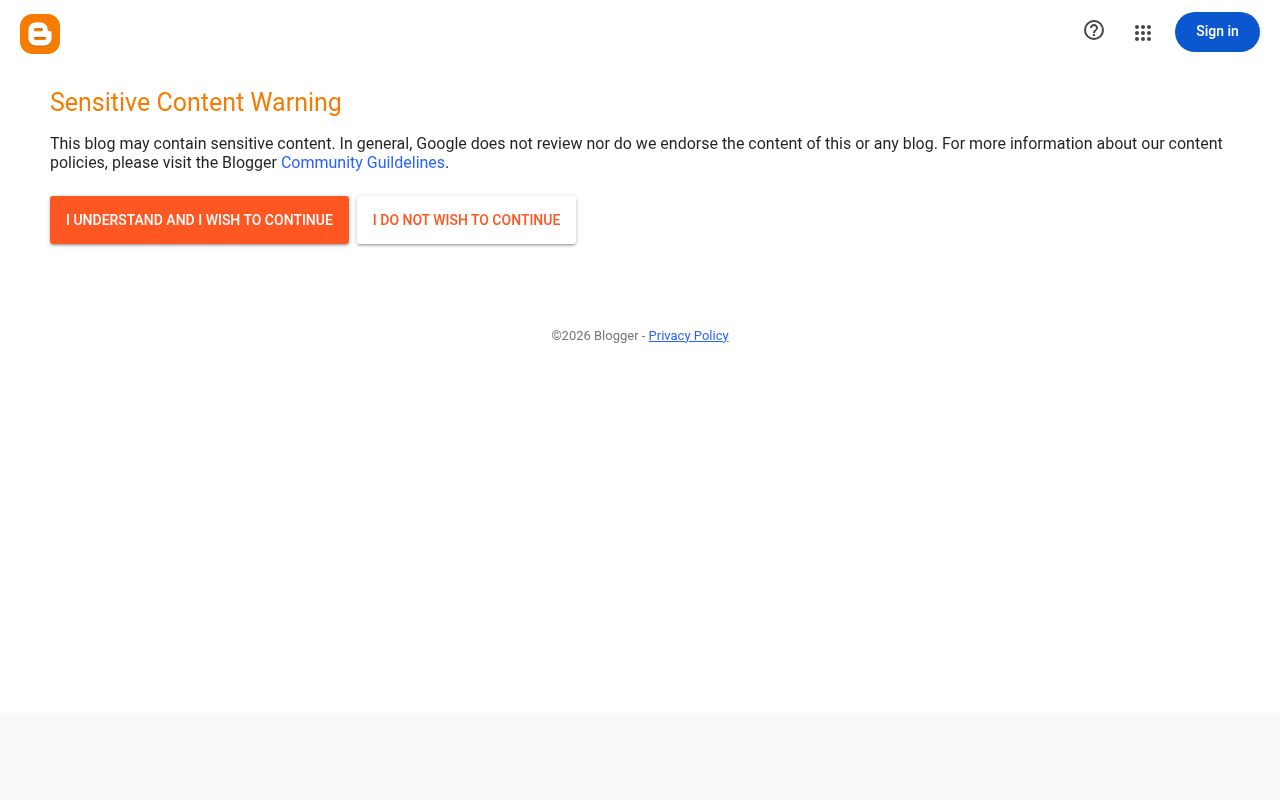Click the word 'Sensitive' in the heading
The height and width of the screenshot is (800, 1280).
click(100, 102)
